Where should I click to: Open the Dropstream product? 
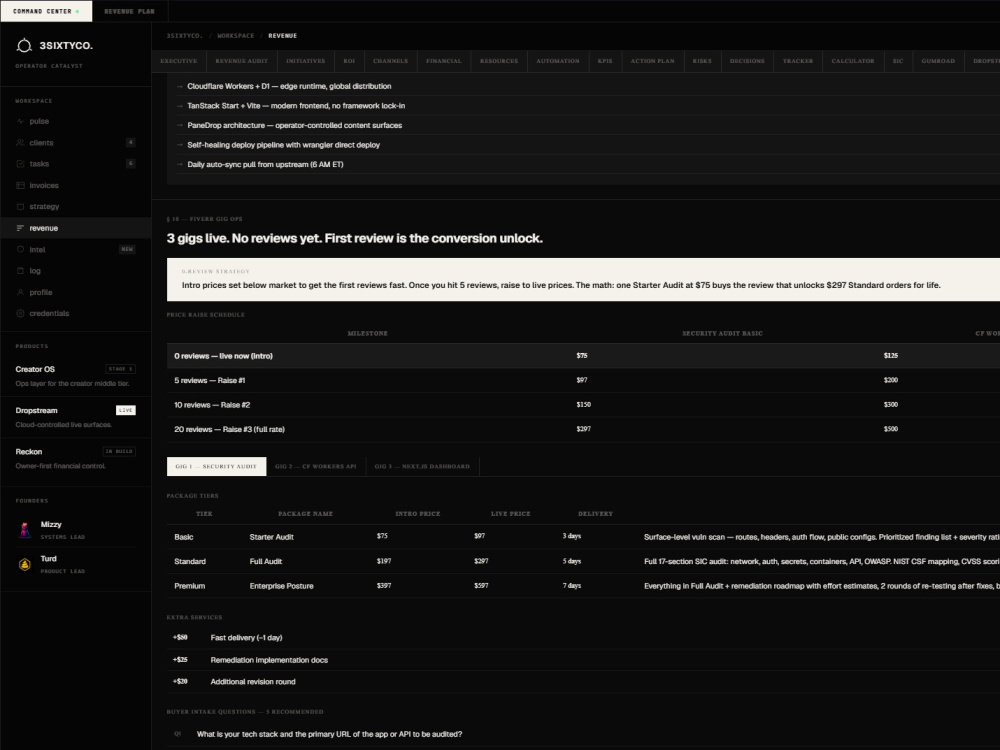76,417
